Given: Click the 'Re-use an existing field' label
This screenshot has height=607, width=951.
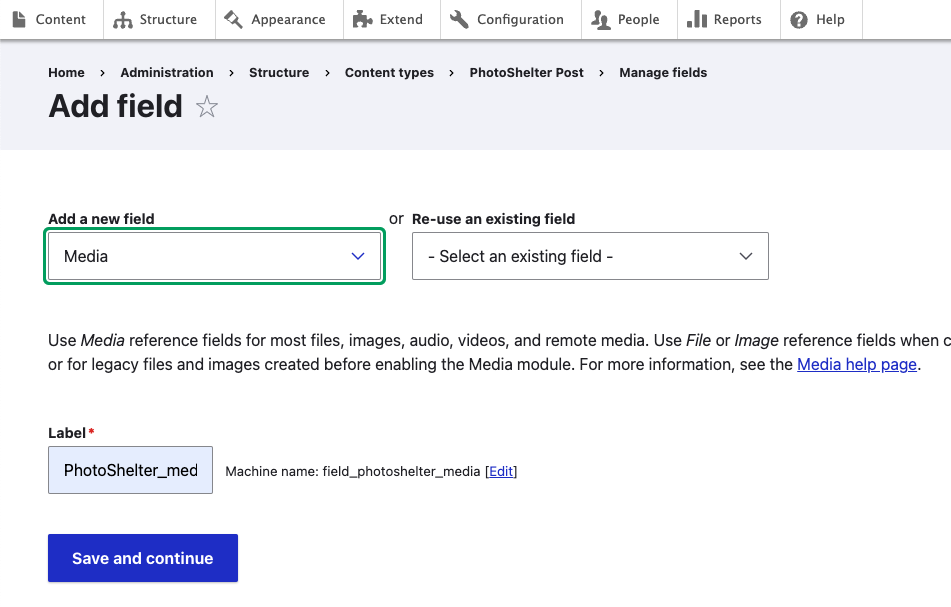Looking at the screenshot, I should pyautogui.click(x=493, y=219).
